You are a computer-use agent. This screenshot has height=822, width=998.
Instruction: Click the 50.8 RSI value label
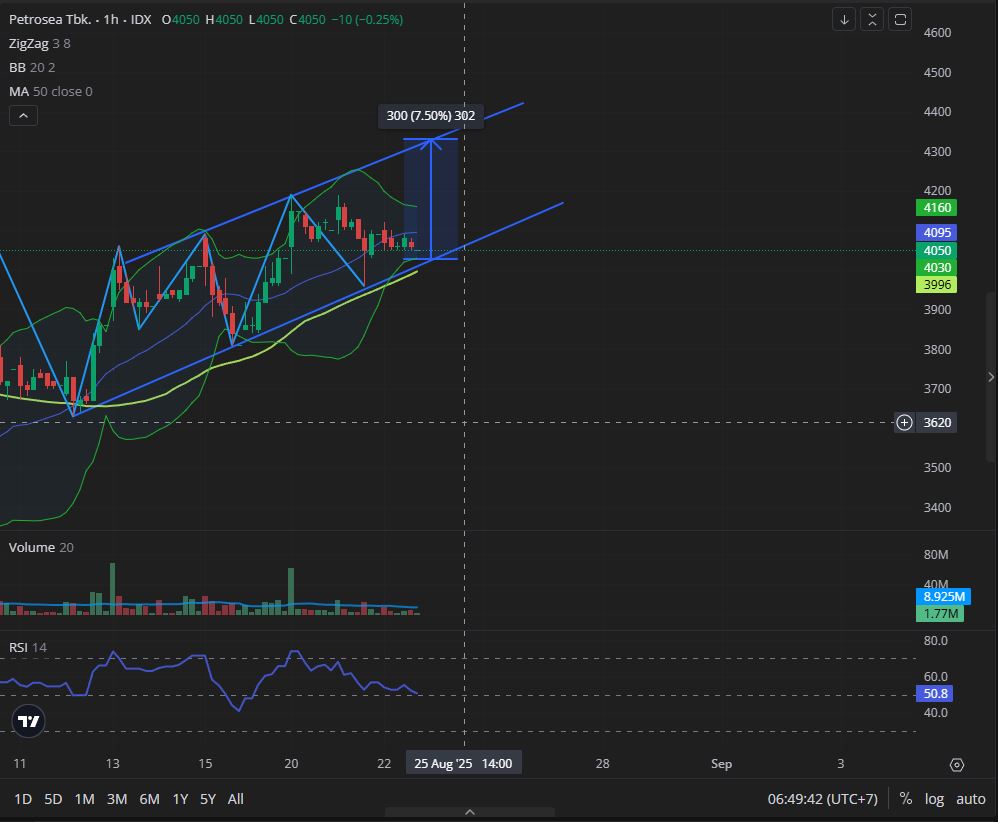tap(934, 693)
